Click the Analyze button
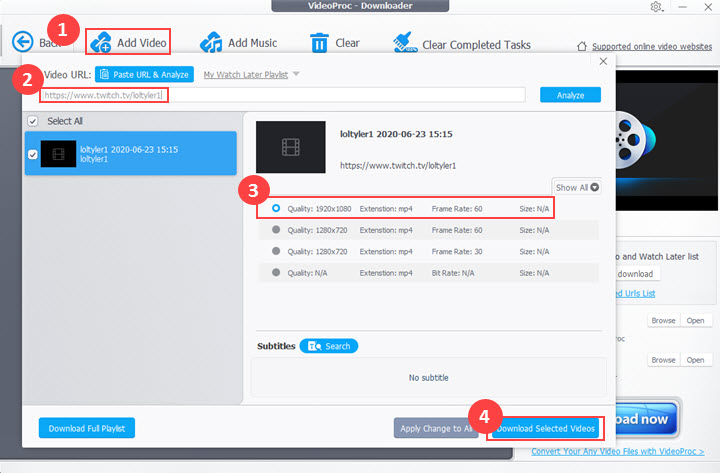 coord(570,95)
